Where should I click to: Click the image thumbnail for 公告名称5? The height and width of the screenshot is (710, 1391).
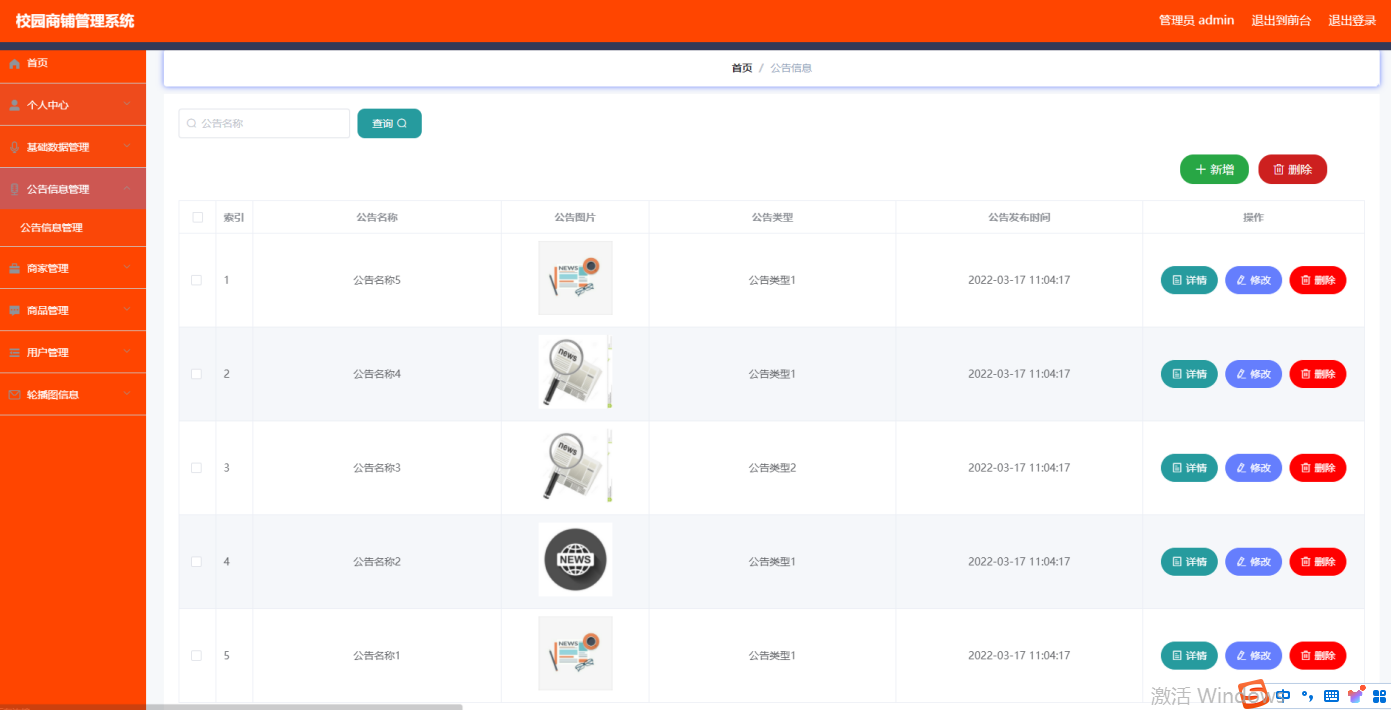click(x=575, y=278)
